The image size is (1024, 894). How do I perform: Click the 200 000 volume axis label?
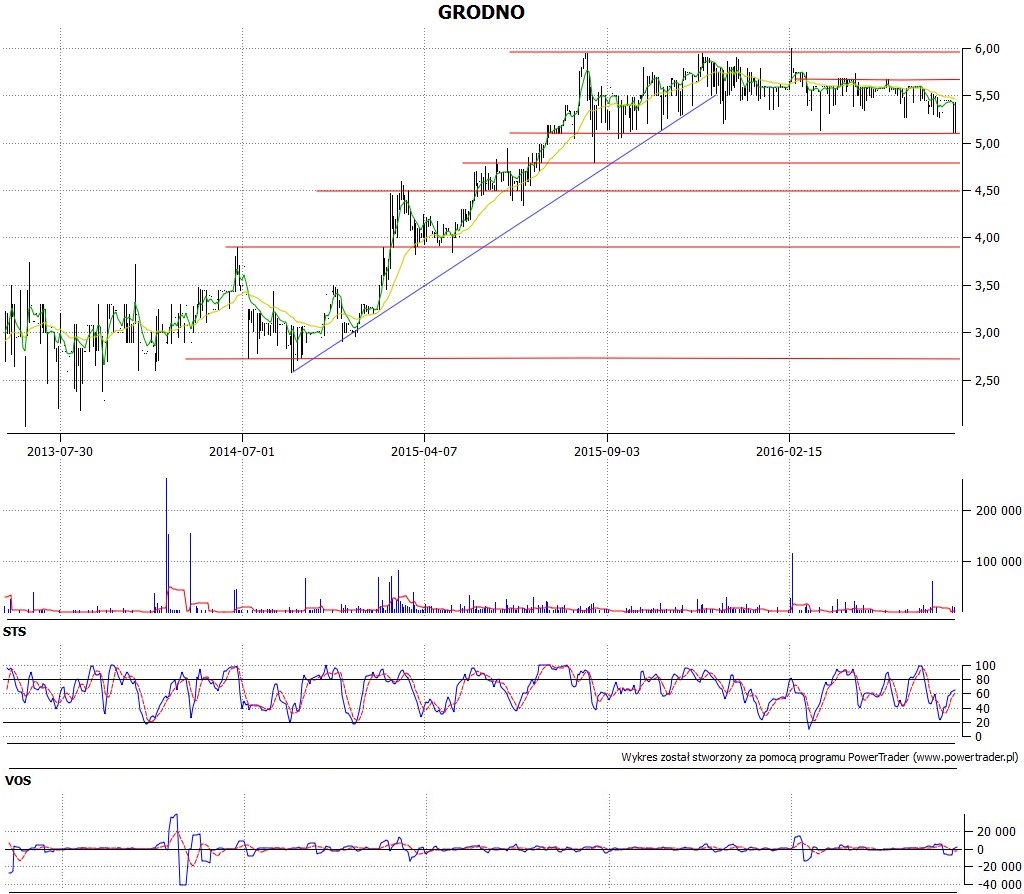998,511
